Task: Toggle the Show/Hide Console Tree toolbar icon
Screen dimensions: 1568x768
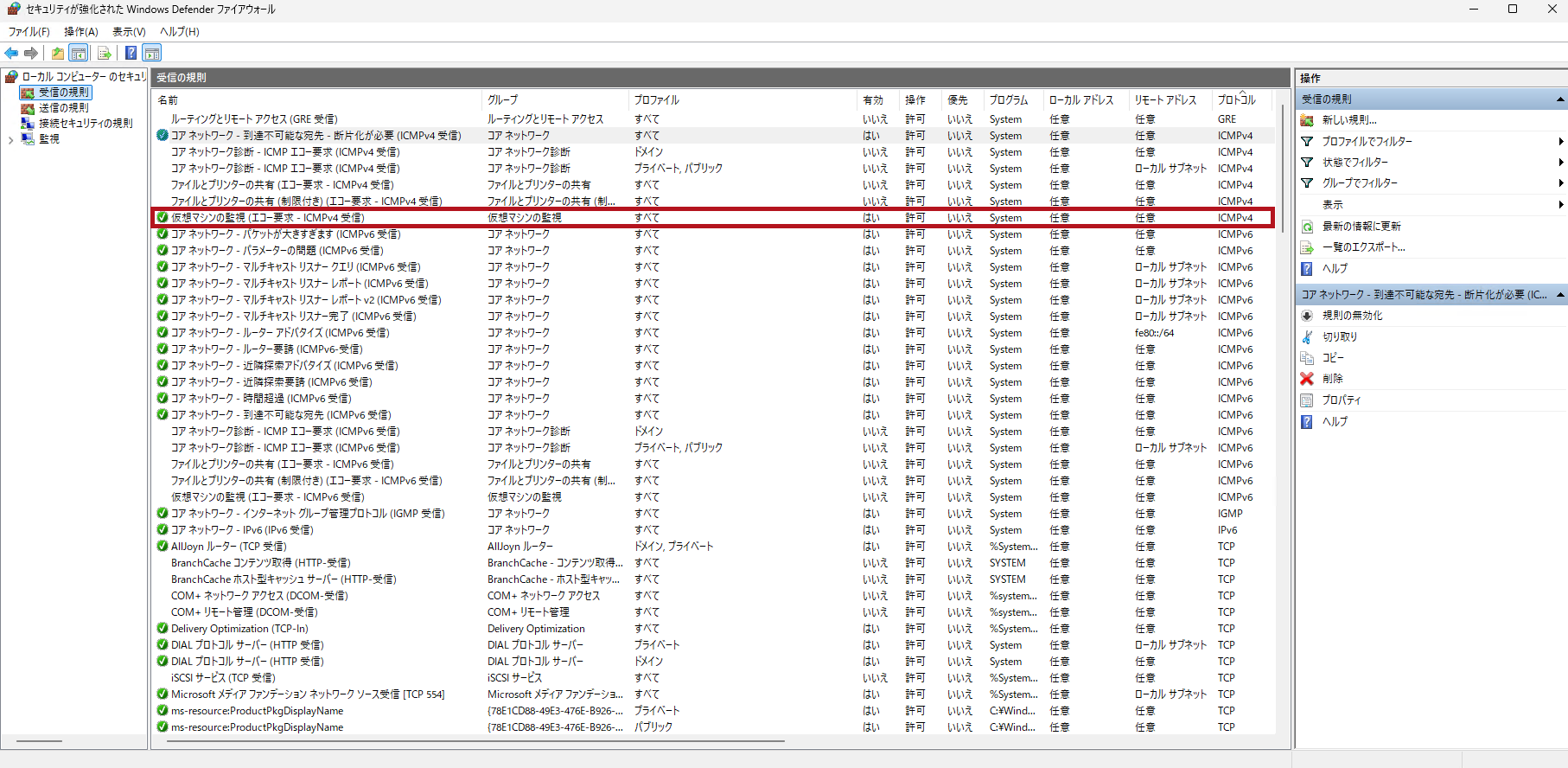Action: click(x=79, y=54)
